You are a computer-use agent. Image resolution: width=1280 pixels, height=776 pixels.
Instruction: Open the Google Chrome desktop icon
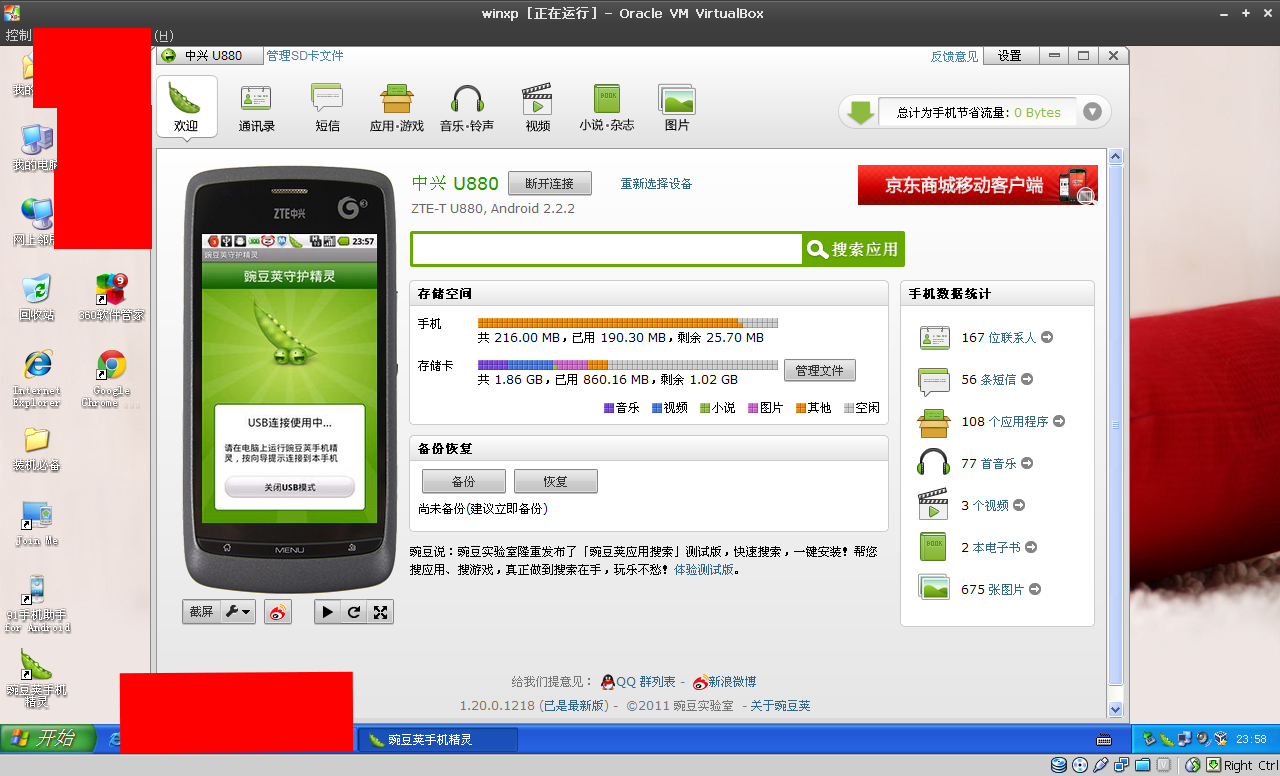click(x=112, y=378)
